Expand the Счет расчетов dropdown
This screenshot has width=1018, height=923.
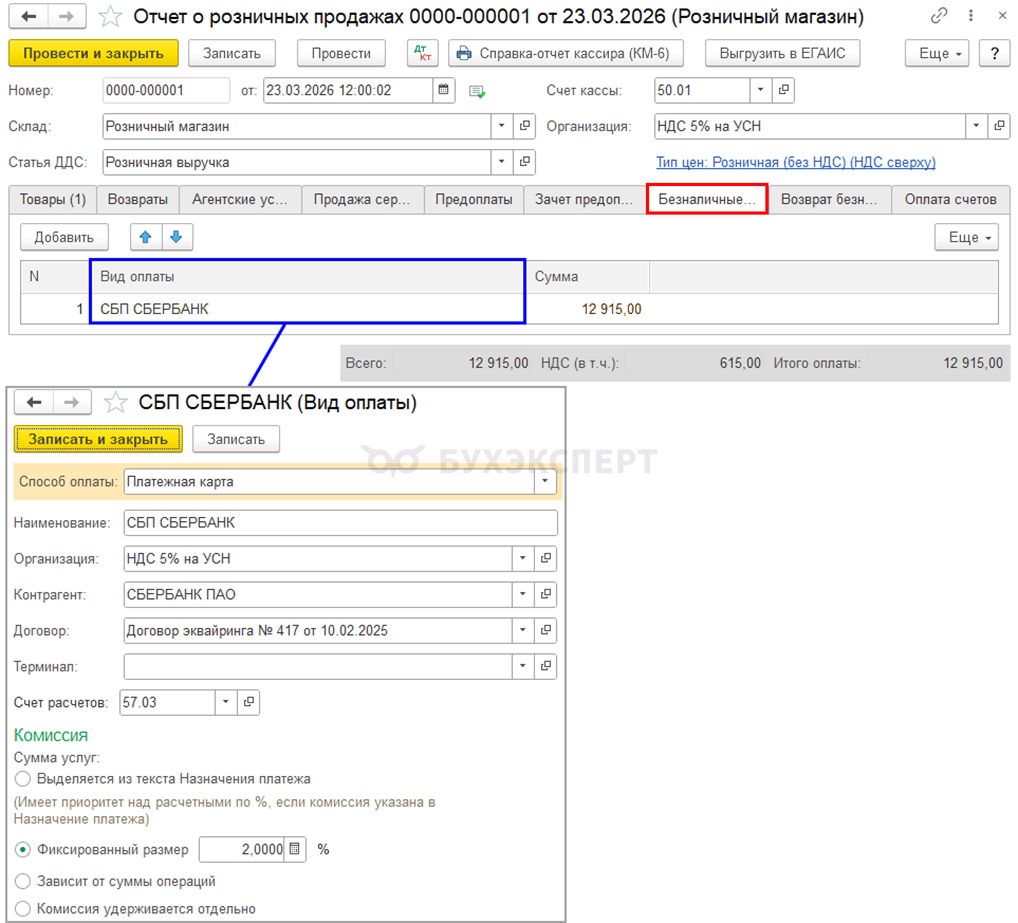(x=225, y=702)
